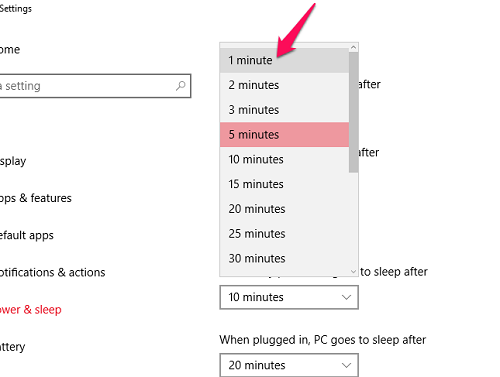Screen dimensions: 500x377
Task: Open the 10 minutes sleep dropdown
Action: 289,297
